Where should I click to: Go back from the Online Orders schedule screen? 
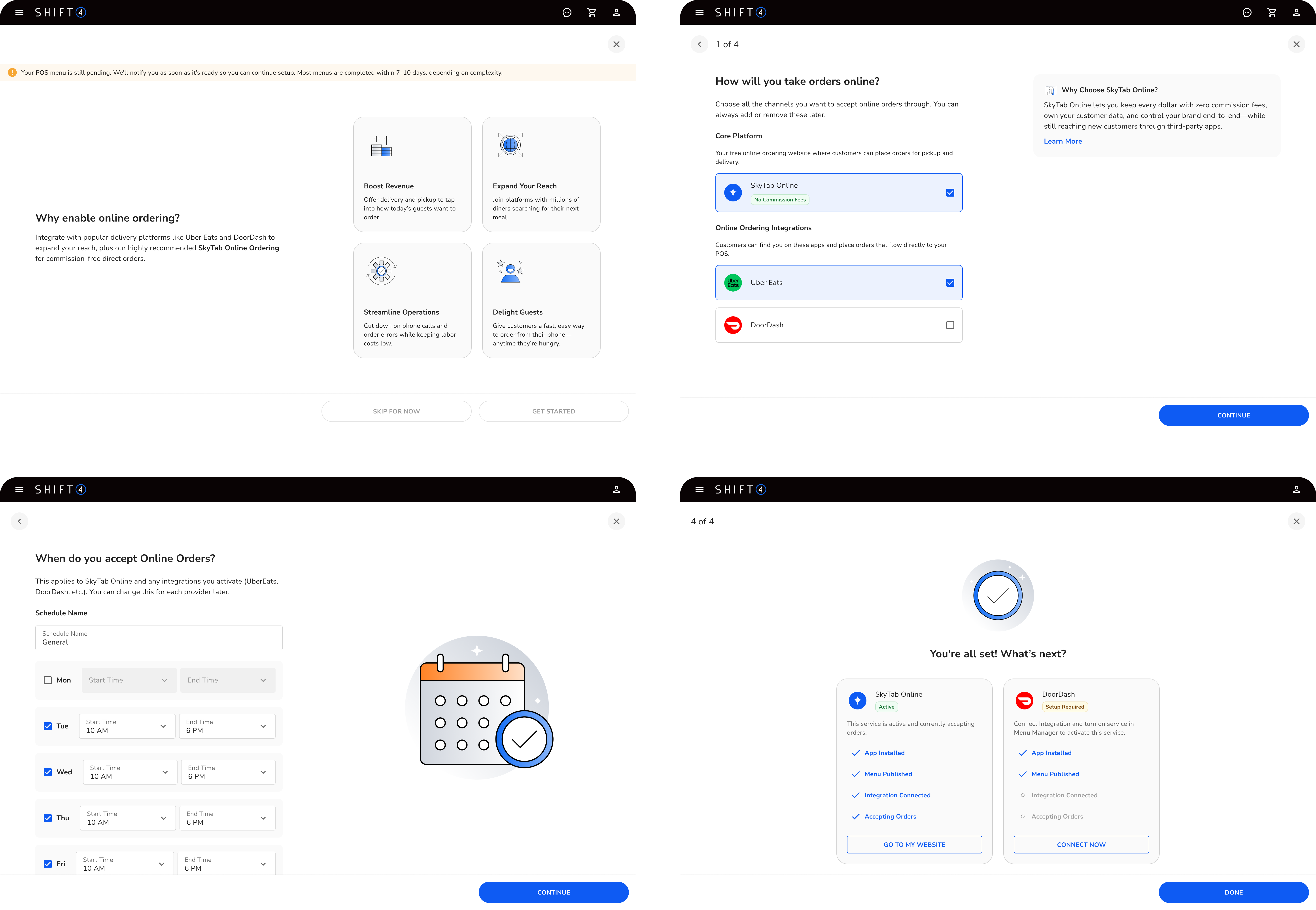pyautogui.click(x=19, y=521)
